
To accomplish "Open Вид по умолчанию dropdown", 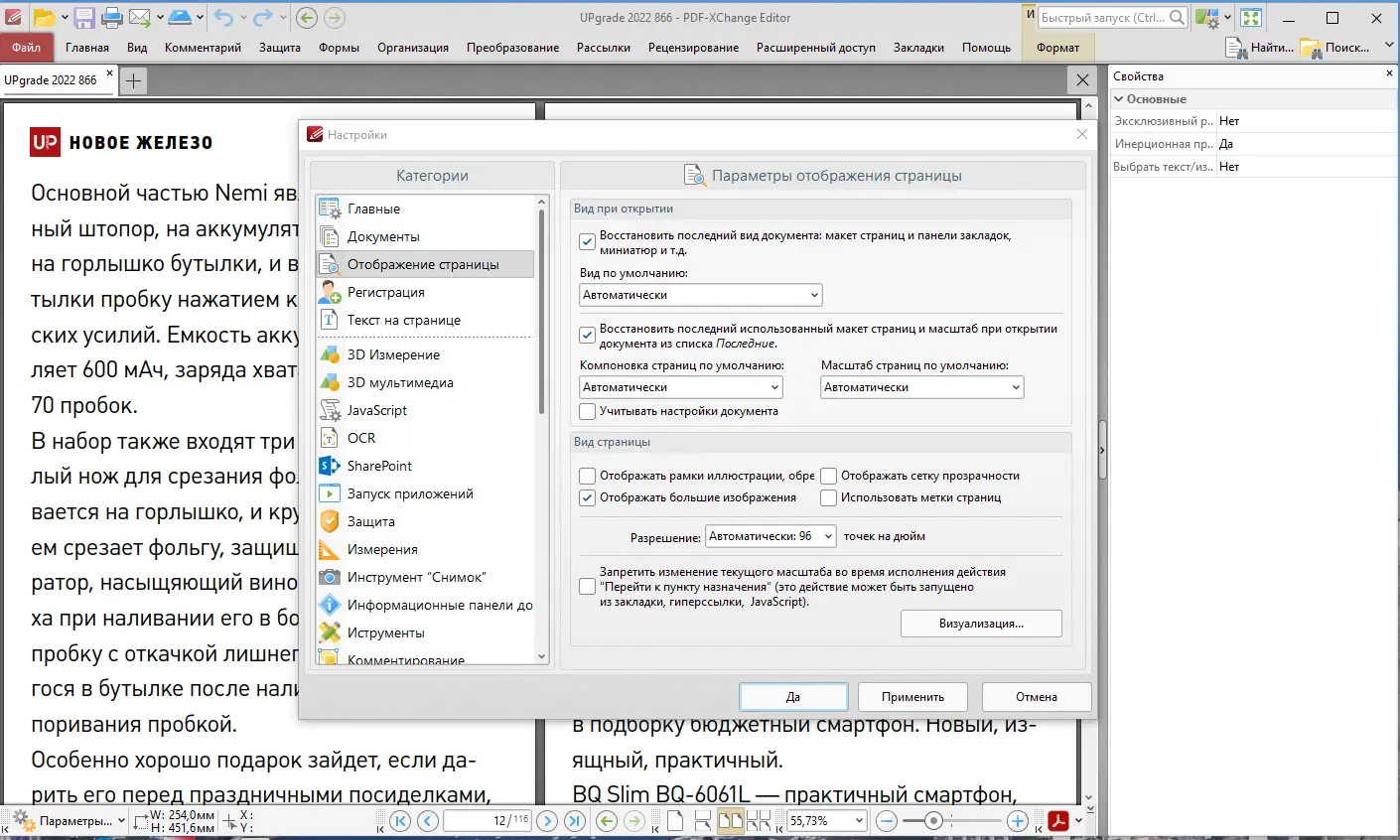I will coord(701,295).
